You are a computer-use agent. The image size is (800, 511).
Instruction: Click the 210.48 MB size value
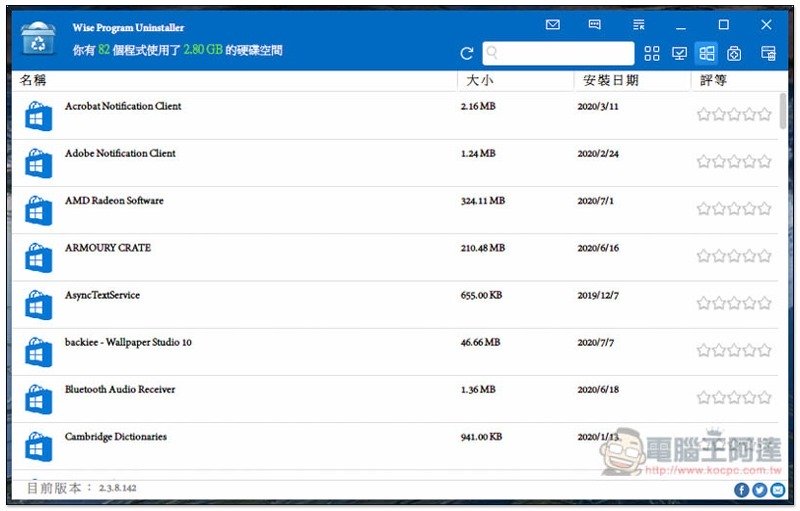(483, 248)
